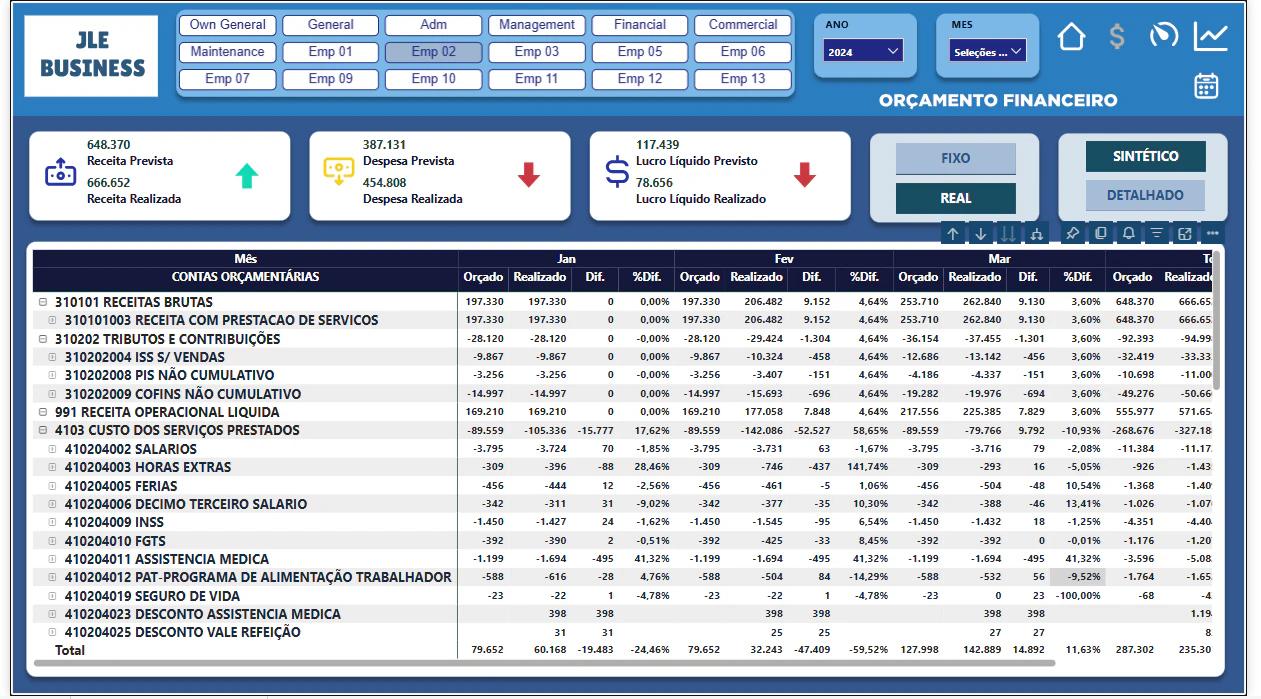
Task: Click the Total row label
Action: pos(71,651)
